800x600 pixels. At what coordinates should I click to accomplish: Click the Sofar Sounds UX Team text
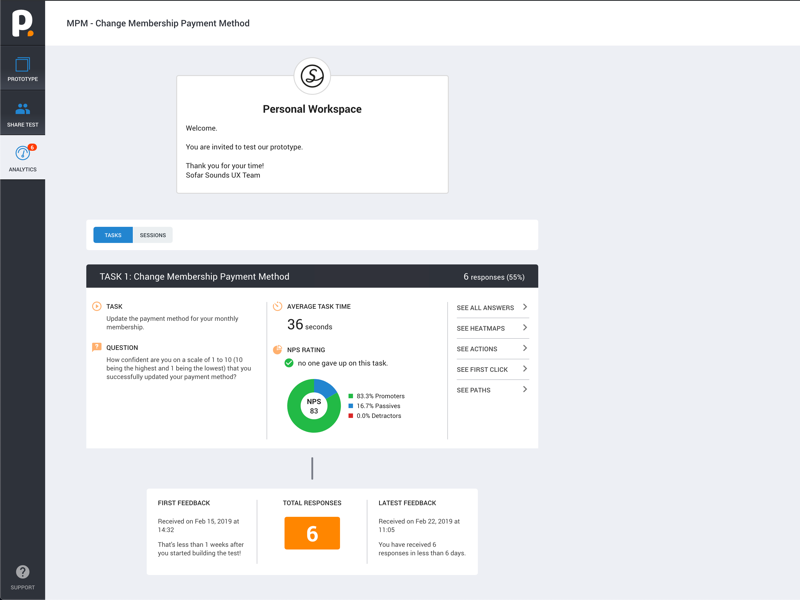223,175
